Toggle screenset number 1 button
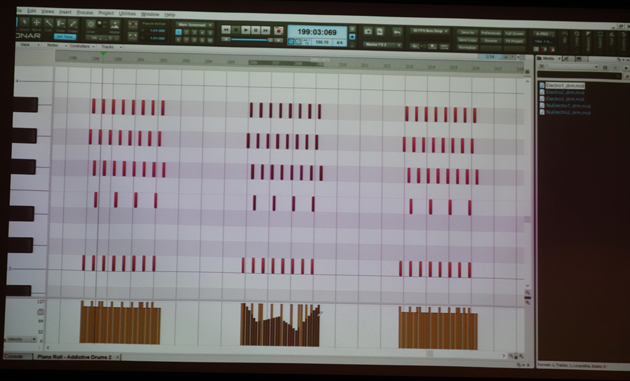The width and height of the screenshot is (630, 381). [x=179, y=32]
